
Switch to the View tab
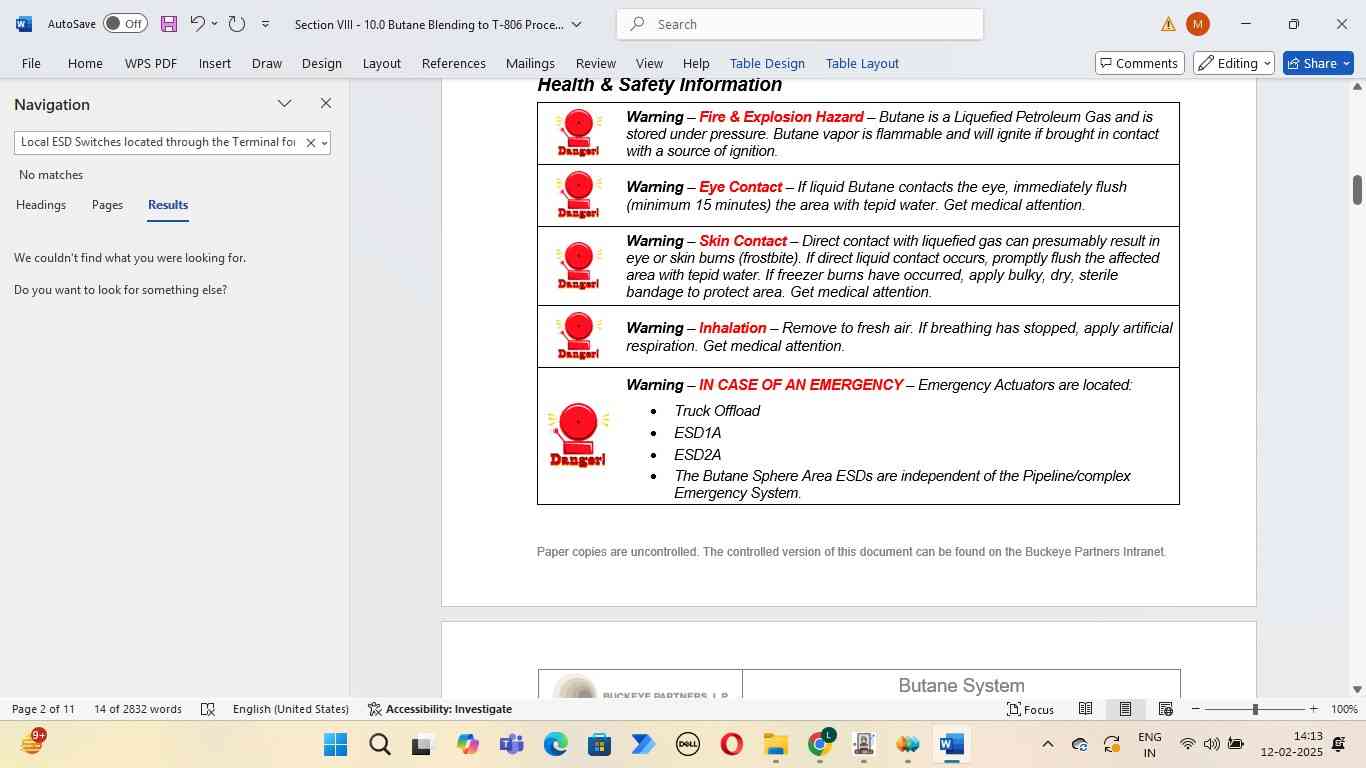point(649,63)
